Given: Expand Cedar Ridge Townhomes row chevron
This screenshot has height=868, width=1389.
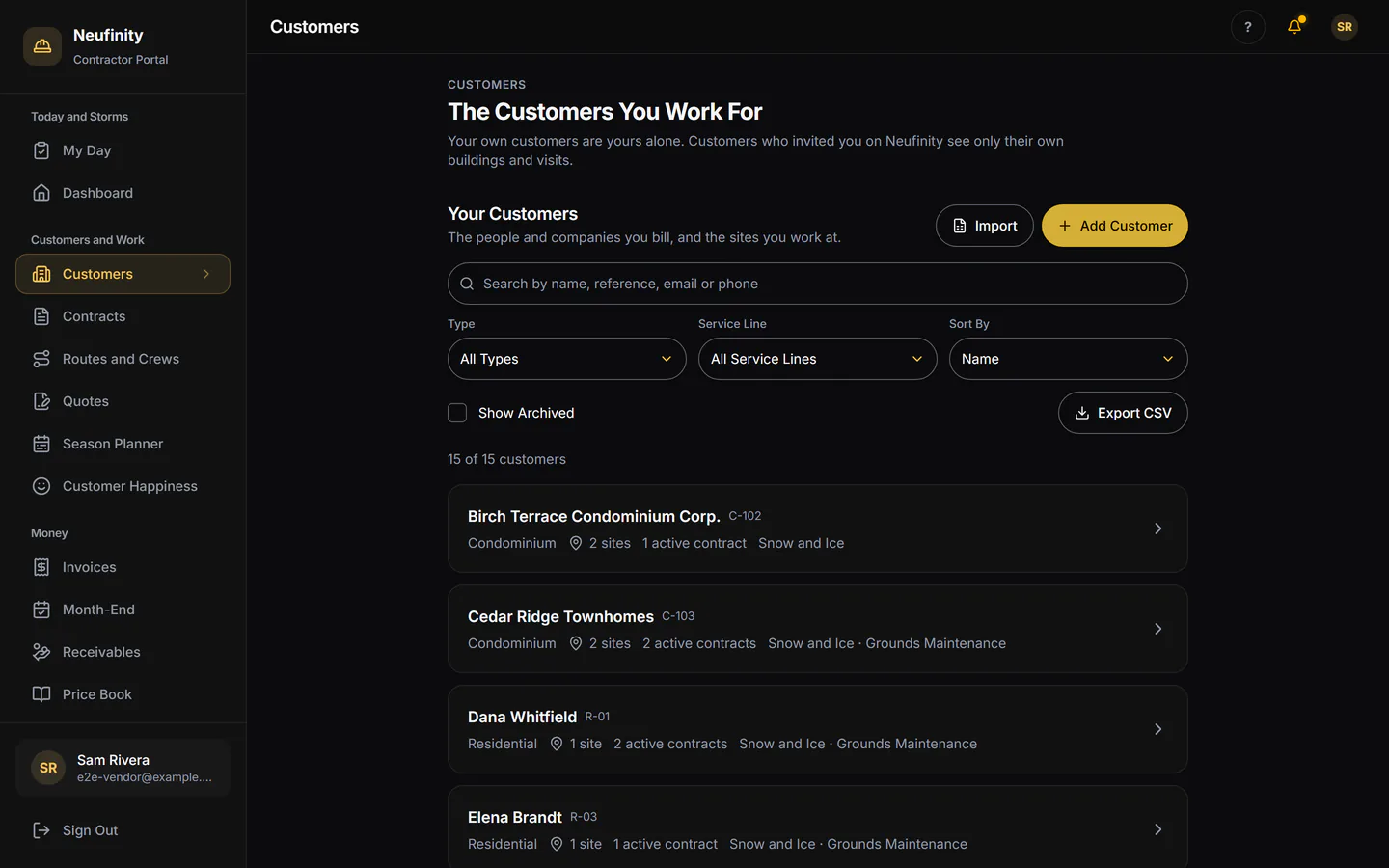Looking at the screenshot, I should pos(1158,629).
